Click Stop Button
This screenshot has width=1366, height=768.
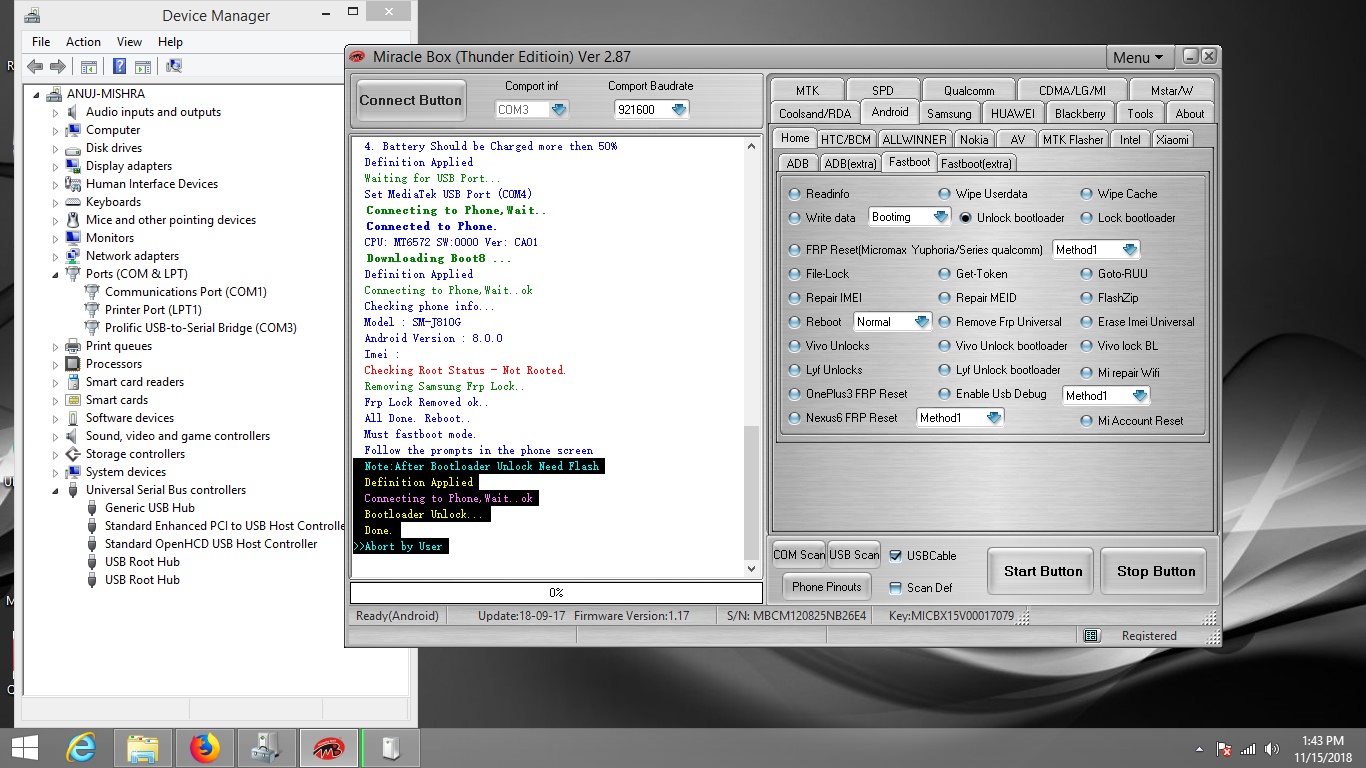pos(1156,572)
